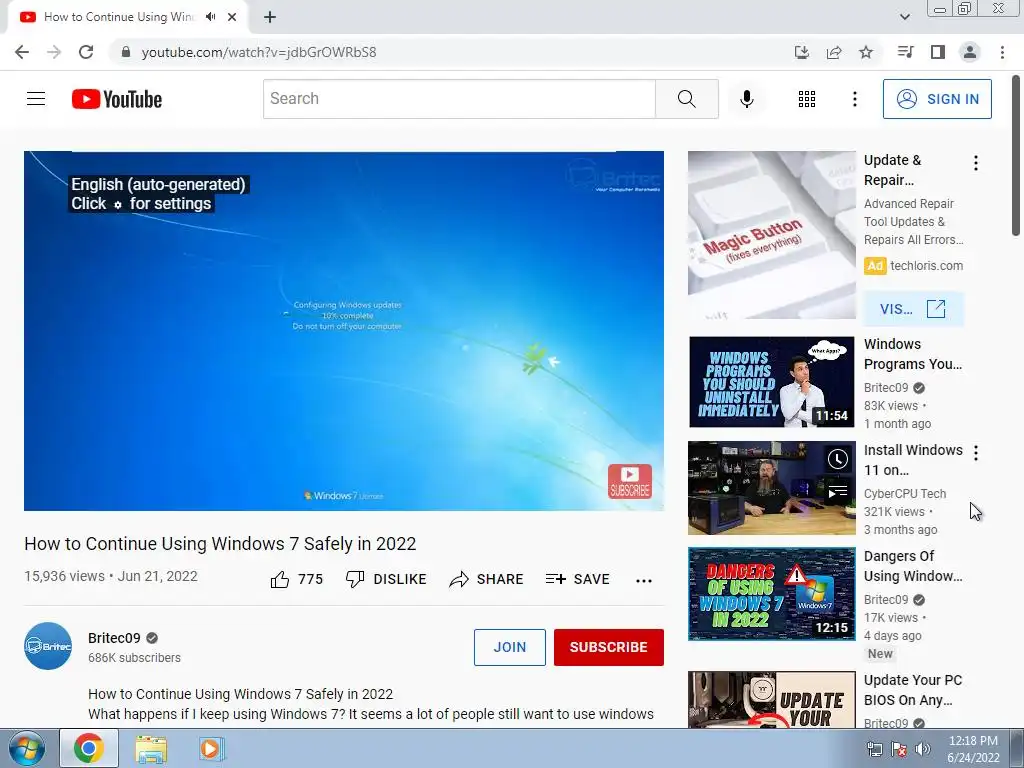The image size is (1024, 768).
Task: Start voice search with the microphone icon
Action: 746,99
